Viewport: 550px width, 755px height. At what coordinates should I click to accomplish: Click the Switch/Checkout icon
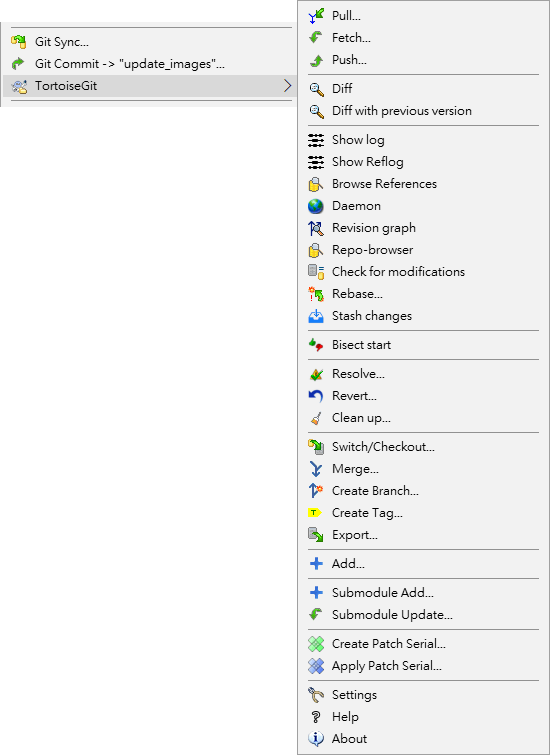pos(316,447)
